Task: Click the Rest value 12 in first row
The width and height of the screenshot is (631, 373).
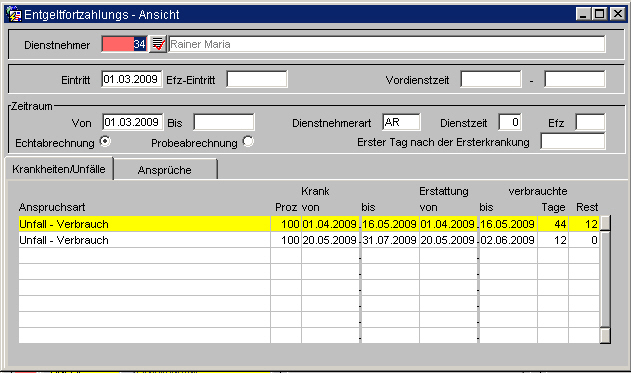Action: click(x=584, y=224)
